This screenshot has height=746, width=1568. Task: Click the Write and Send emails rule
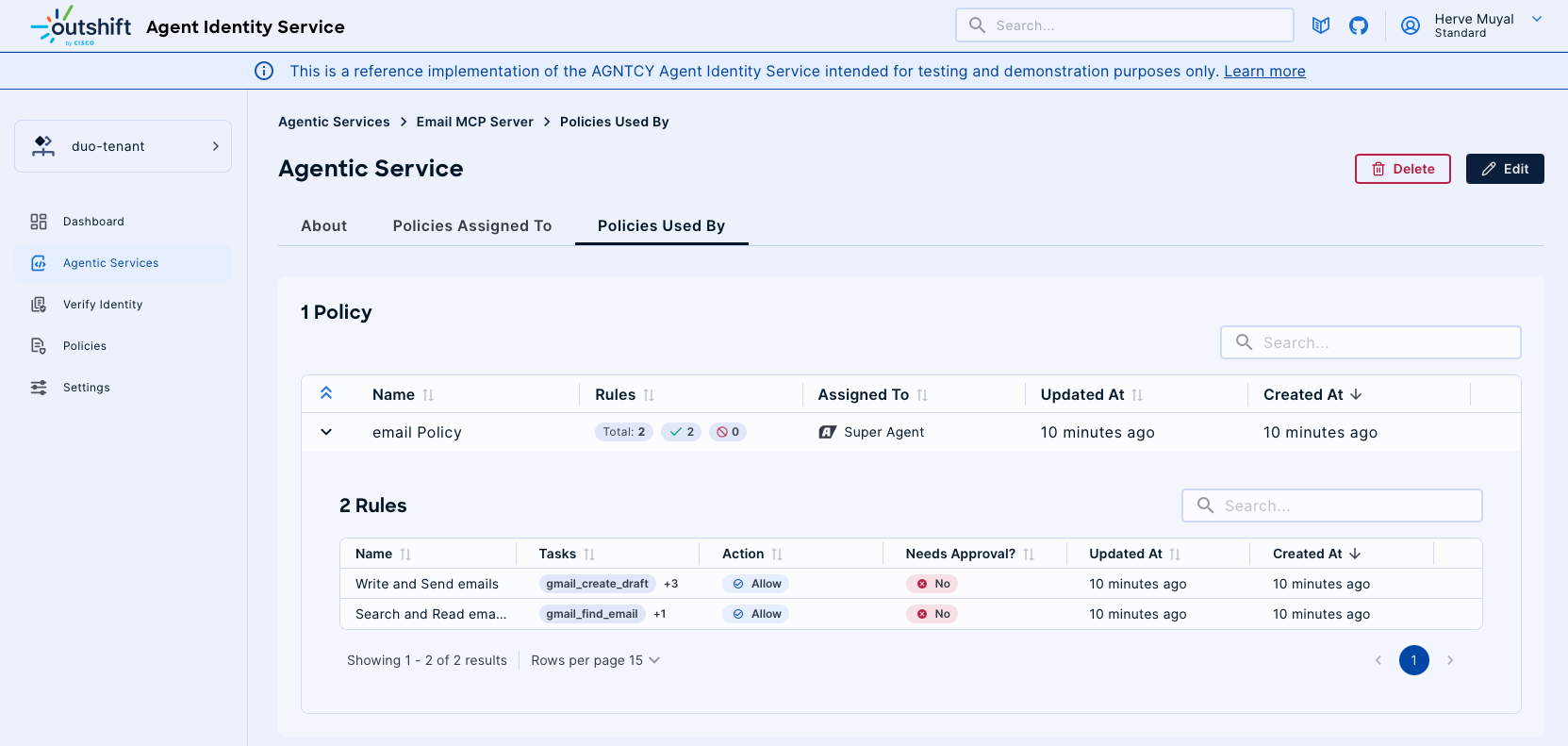[x=427, y=584]
